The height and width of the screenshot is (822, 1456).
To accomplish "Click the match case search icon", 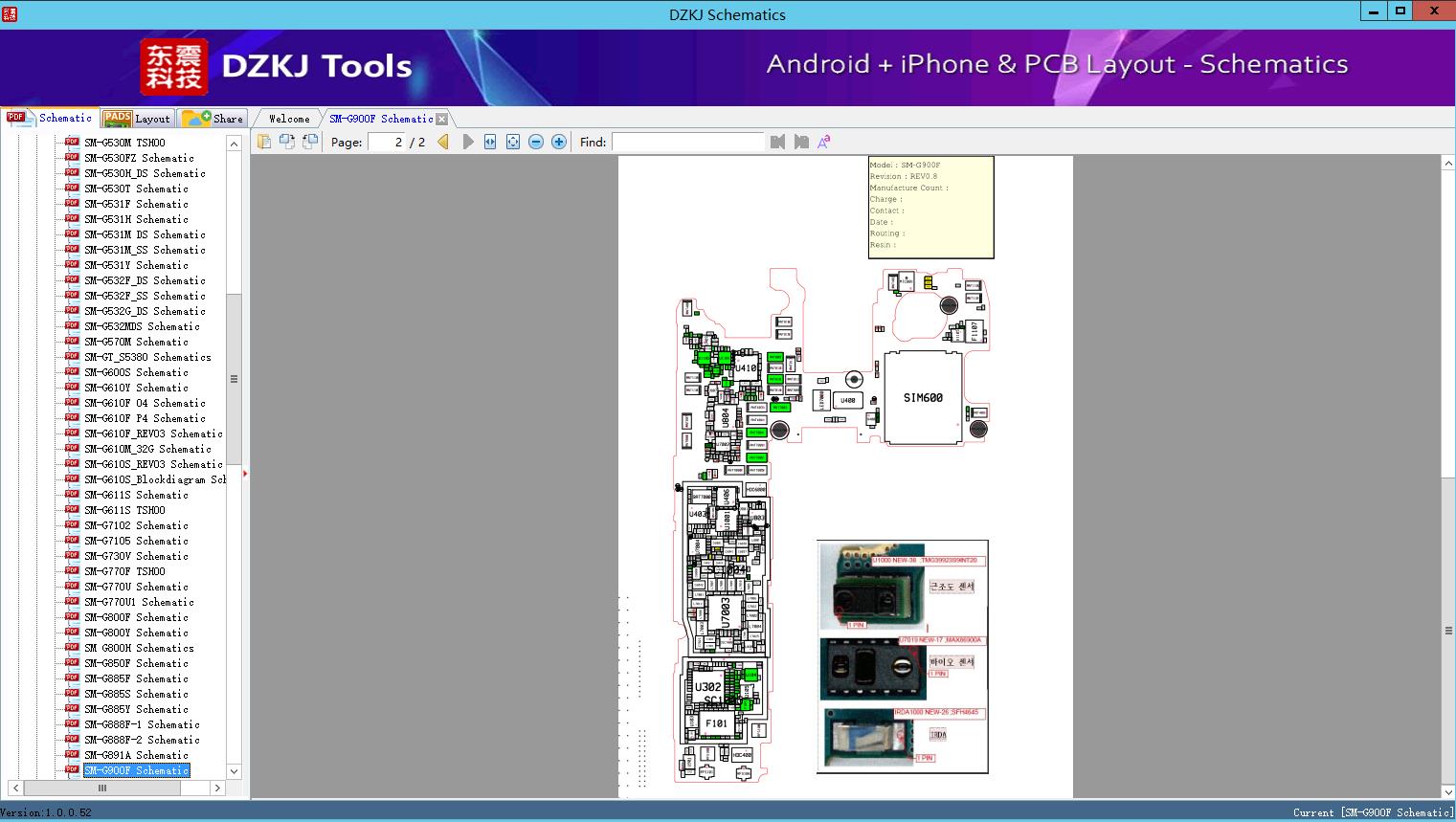I will [x=823, y=142].
